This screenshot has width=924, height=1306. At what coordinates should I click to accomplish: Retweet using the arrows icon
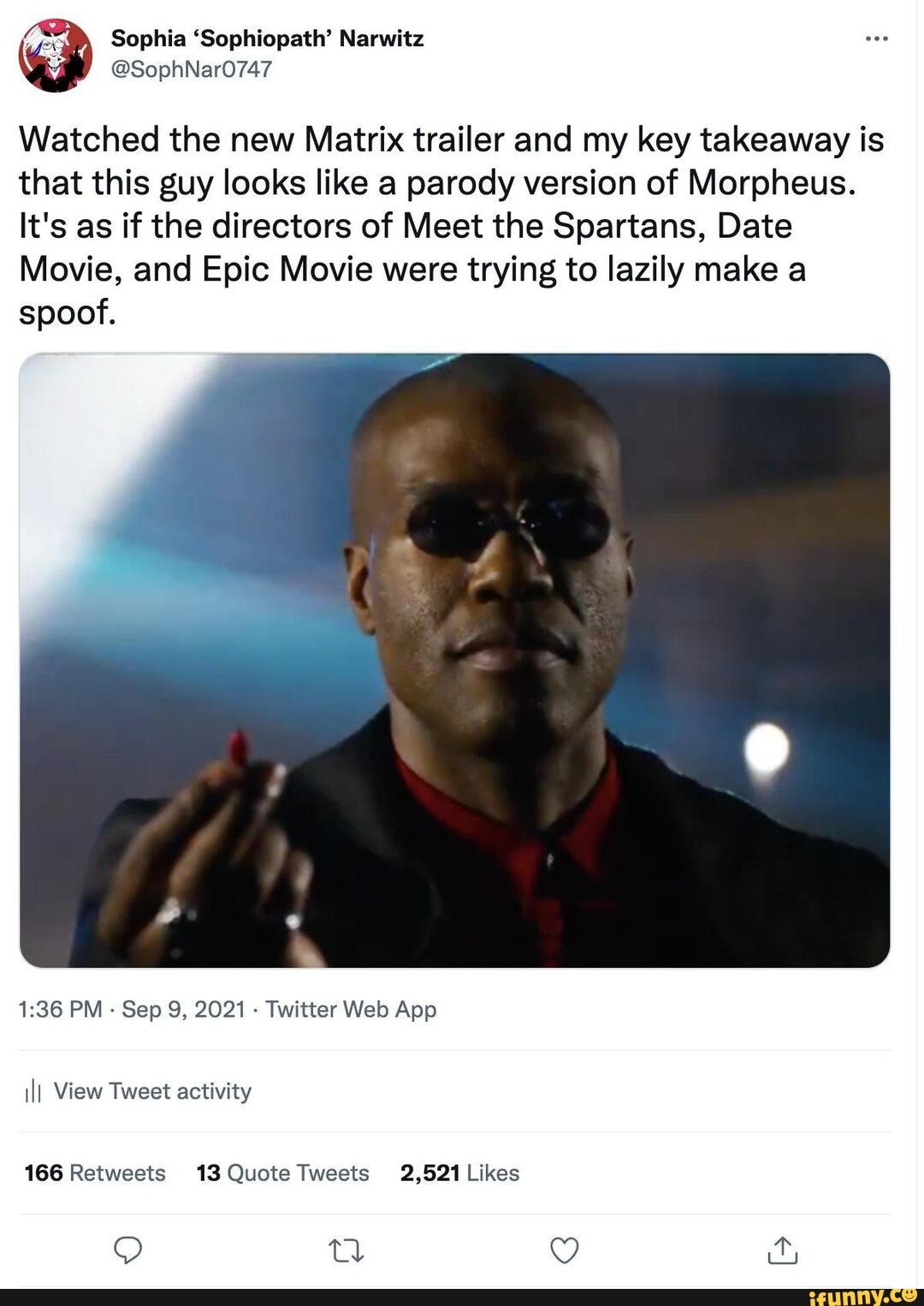pos(346,1251)
